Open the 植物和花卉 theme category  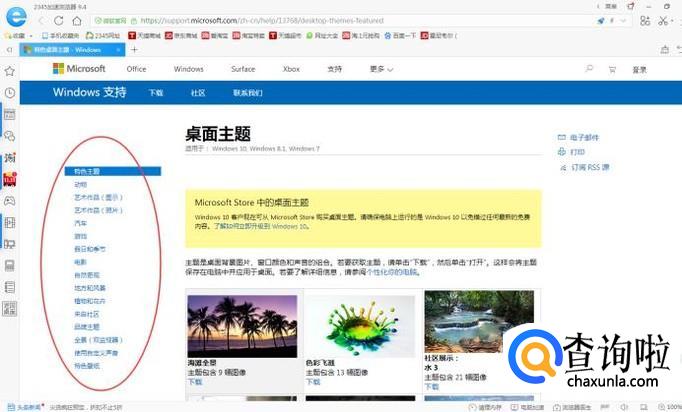pos(90,301)
